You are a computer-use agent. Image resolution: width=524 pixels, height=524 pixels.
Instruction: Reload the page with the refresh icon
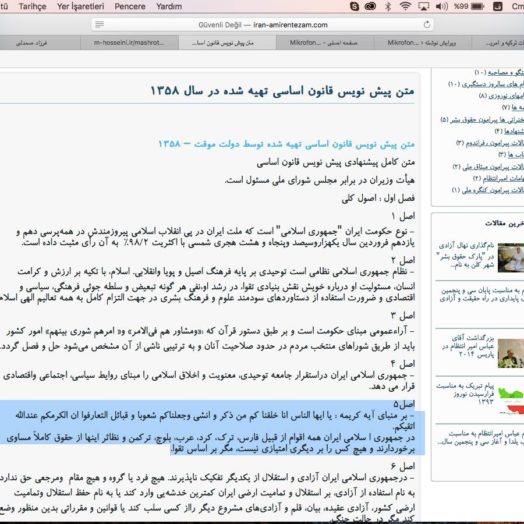tap(427, 24)
